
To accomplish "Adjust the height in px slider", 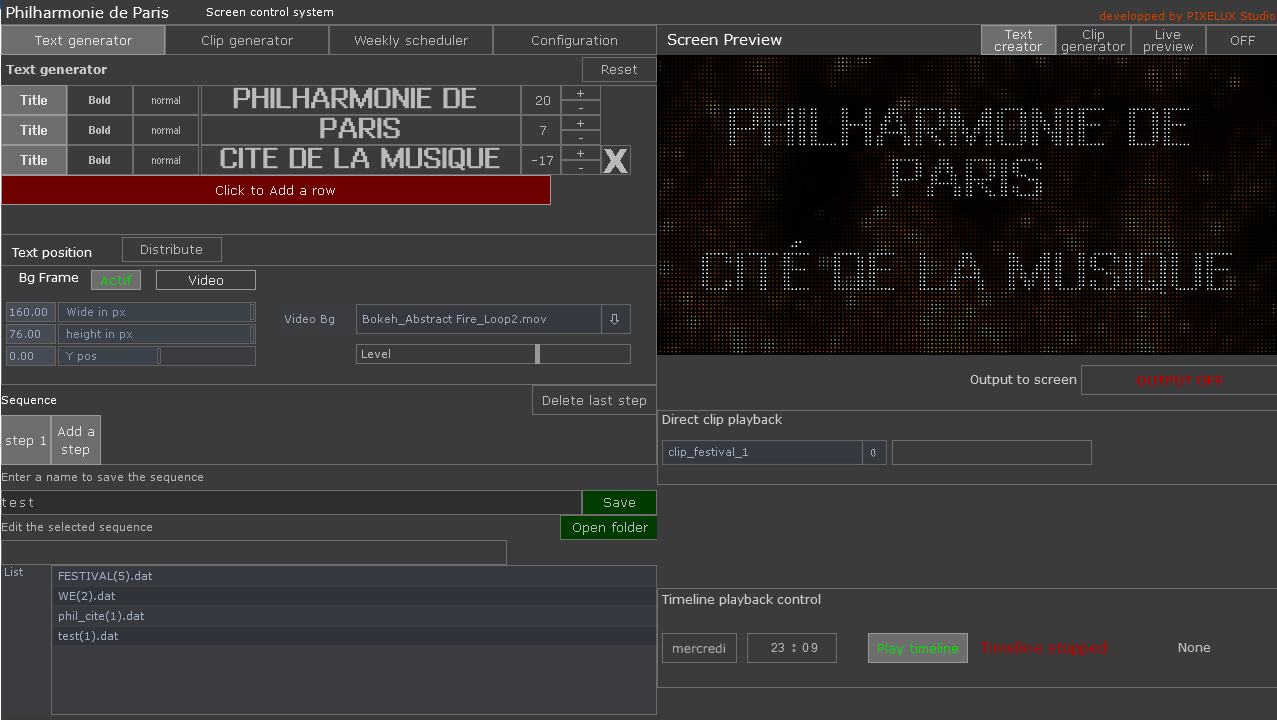I will 157,334.
